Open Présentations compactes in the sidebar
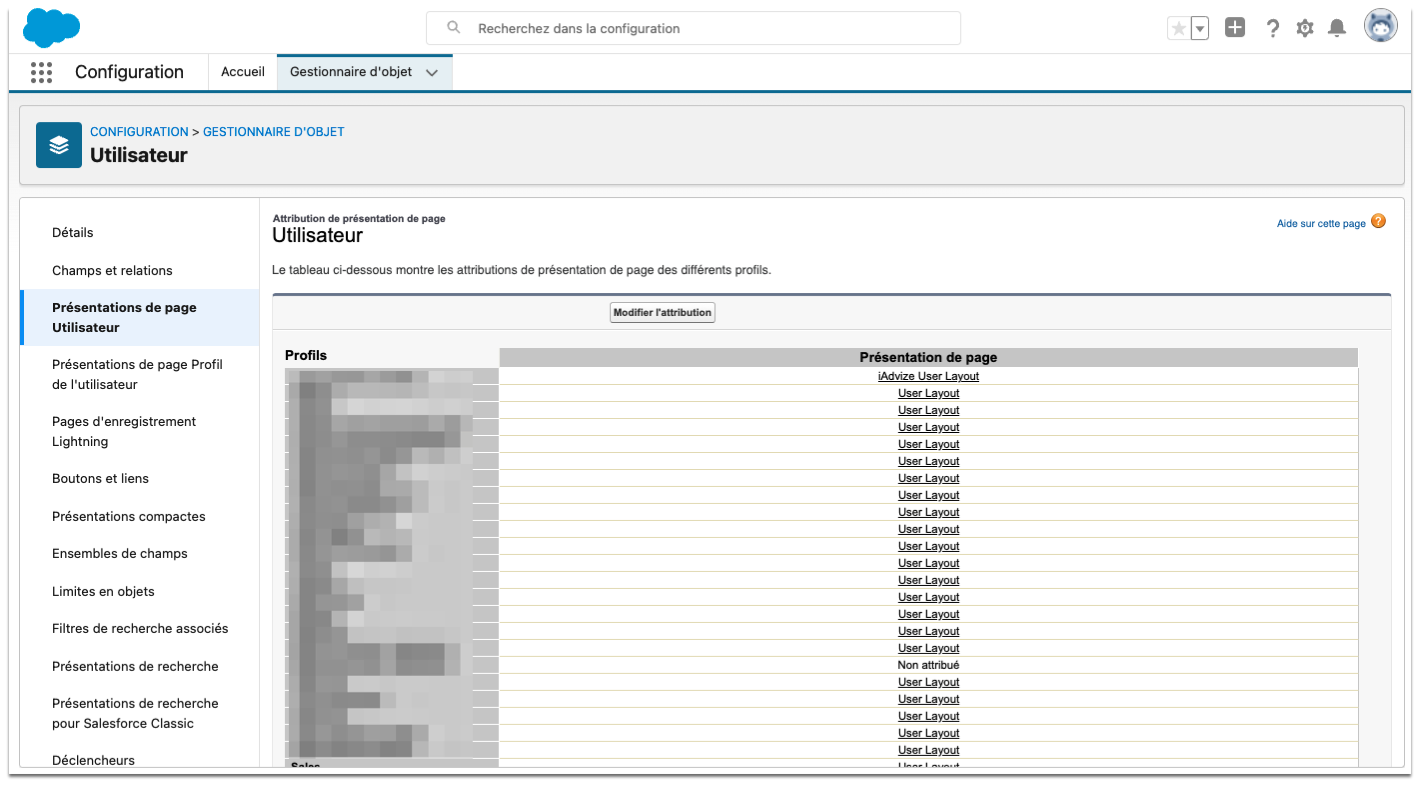Screen dimensions: 1425x789 [x=128, y=516]
